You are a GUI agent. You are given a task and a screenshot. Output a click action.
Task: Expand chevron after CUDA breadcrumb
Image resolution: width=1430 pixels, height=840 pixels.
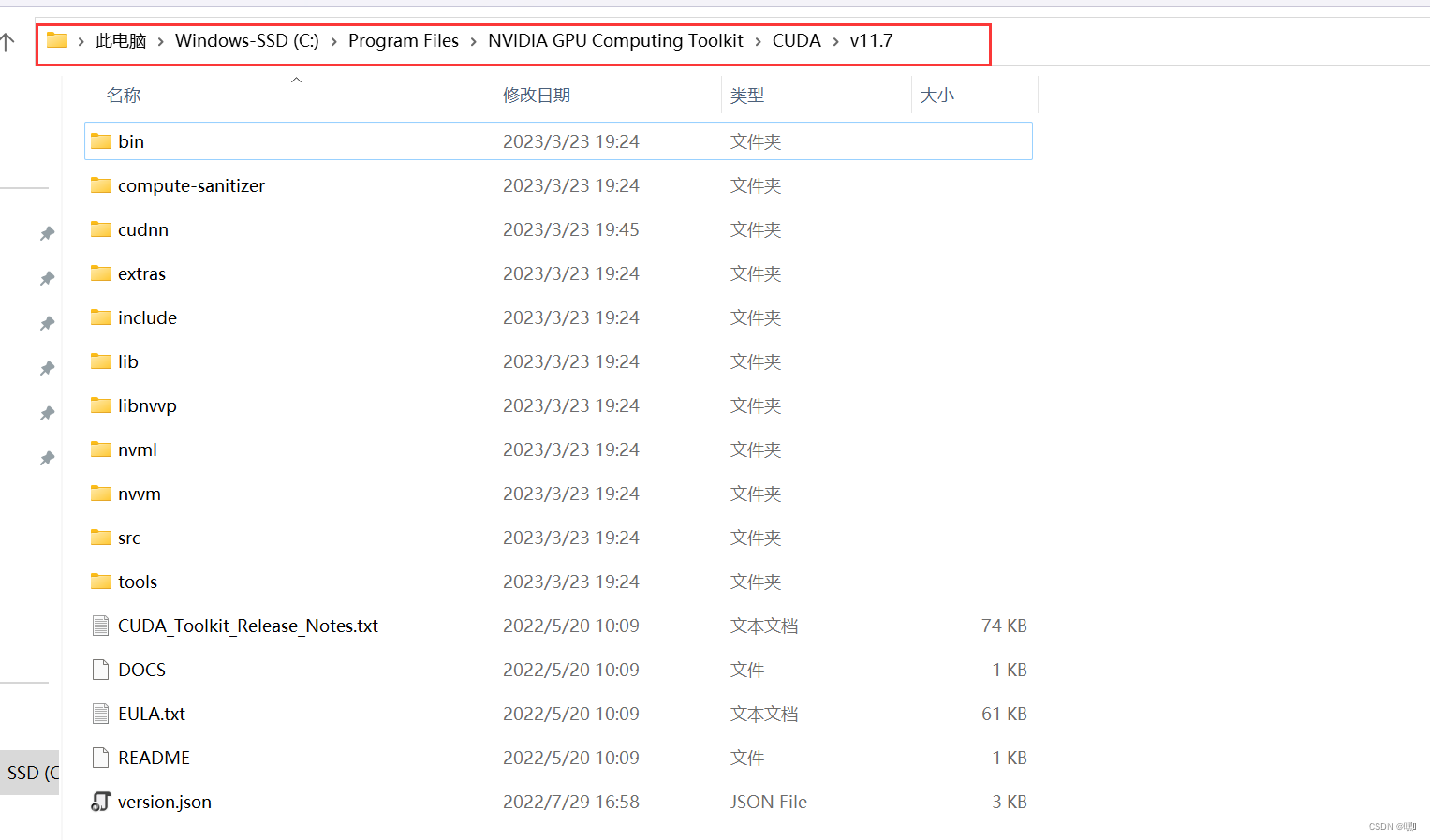click(x=835, y=41)
